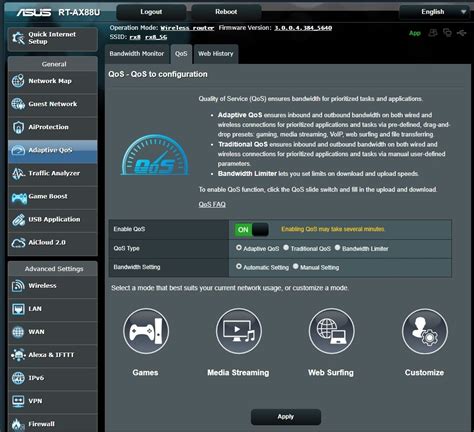This screenshot has width=474, height=432.
Task: Switch to the Bandwidth Monitor tab
Action: (x=137, y=54)
